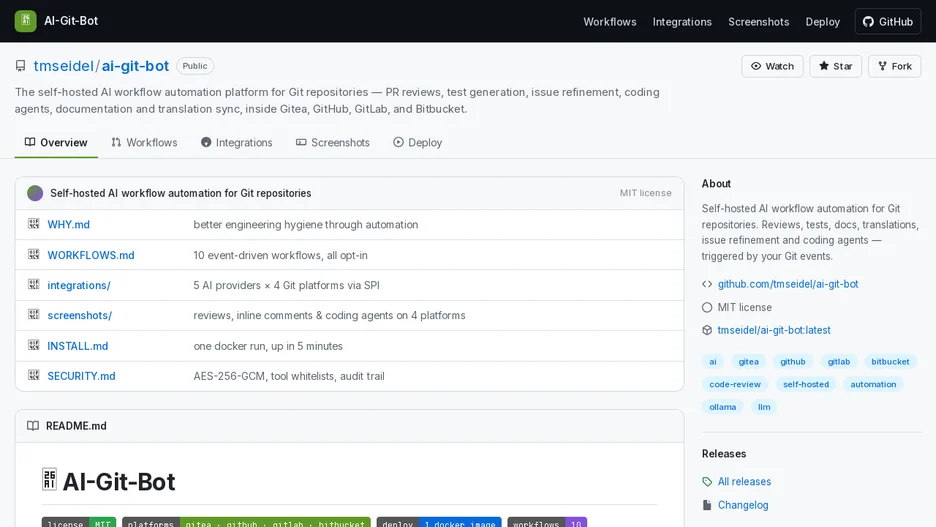Click the file icon next to INSTALL.md
This screenshot has width=936, height=527.
[33, 345]
